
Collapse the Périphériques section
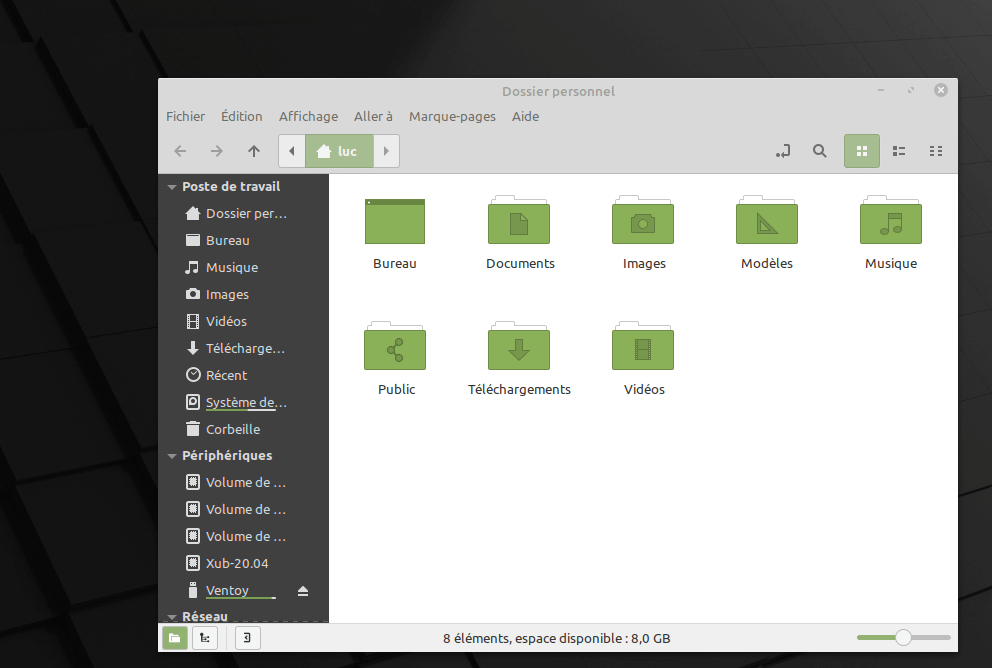click(172, 456)
